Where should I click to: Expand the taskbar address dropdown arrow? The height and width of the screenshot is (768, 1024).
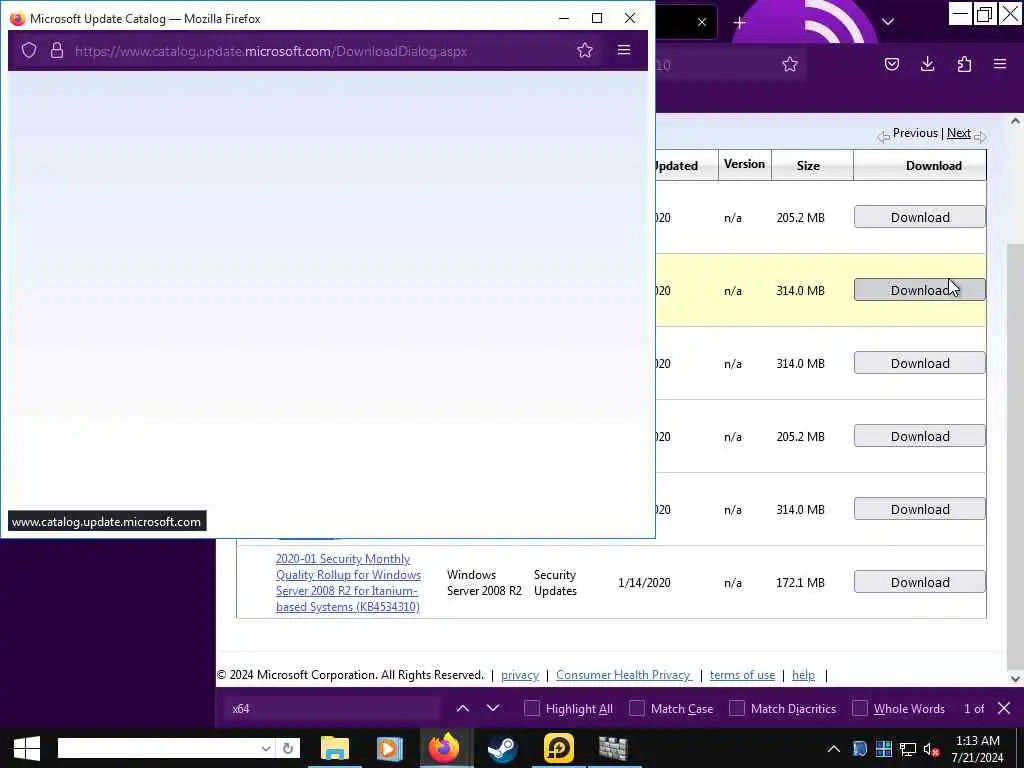(x=266, y=748)
